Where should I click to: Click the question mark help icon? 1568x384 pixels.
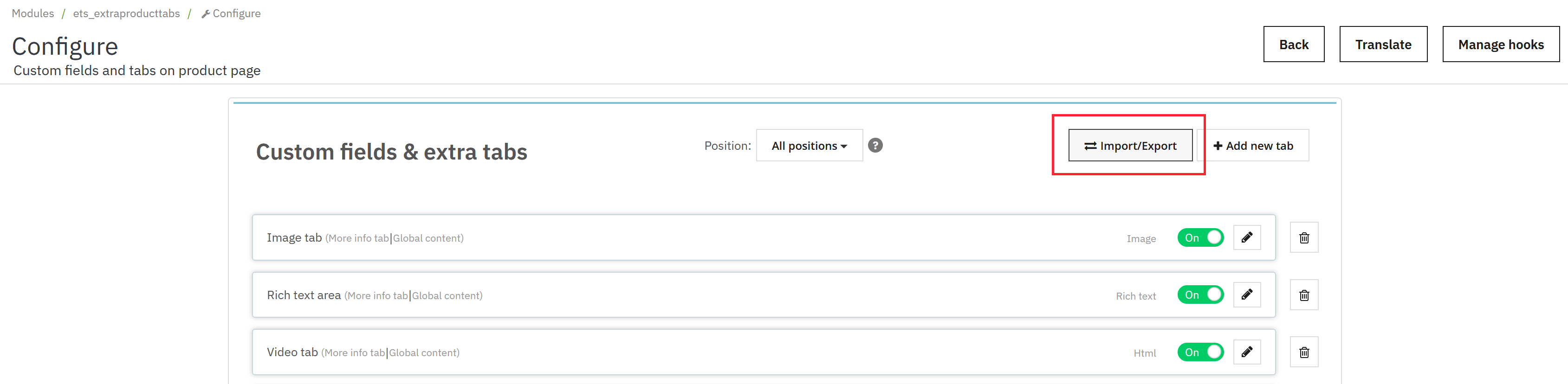pos(875,146)
